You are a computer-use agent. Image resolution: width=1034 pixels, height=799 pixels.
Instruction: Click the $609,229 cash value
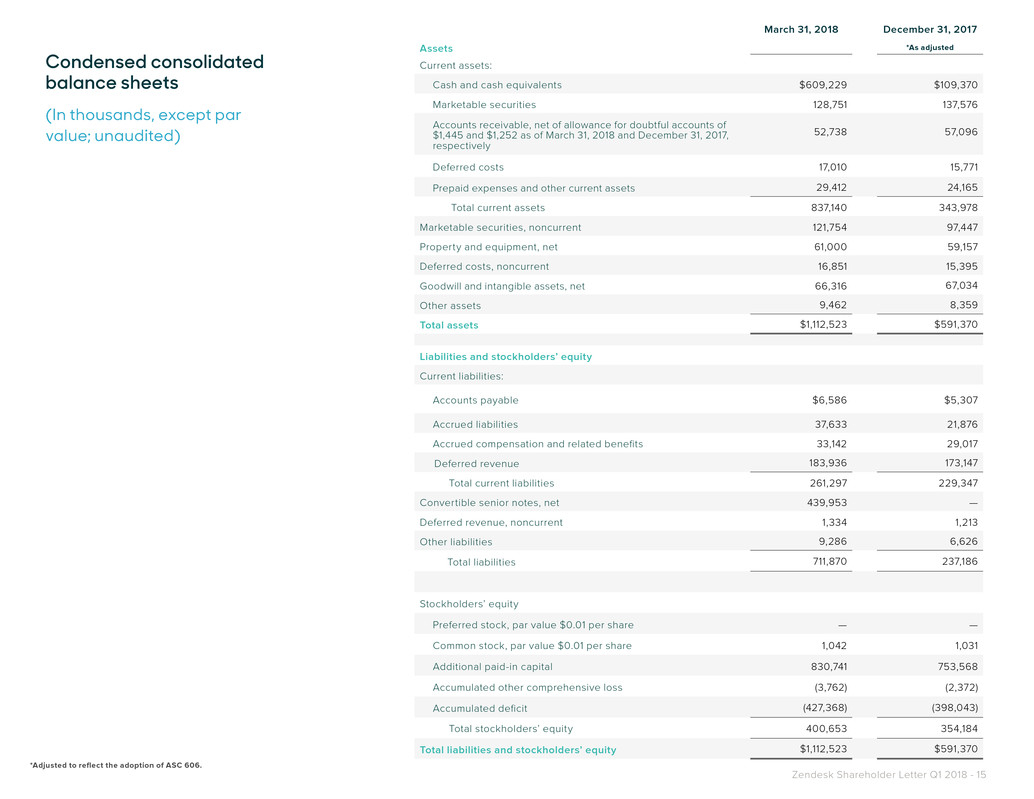(x=822, y=85)
